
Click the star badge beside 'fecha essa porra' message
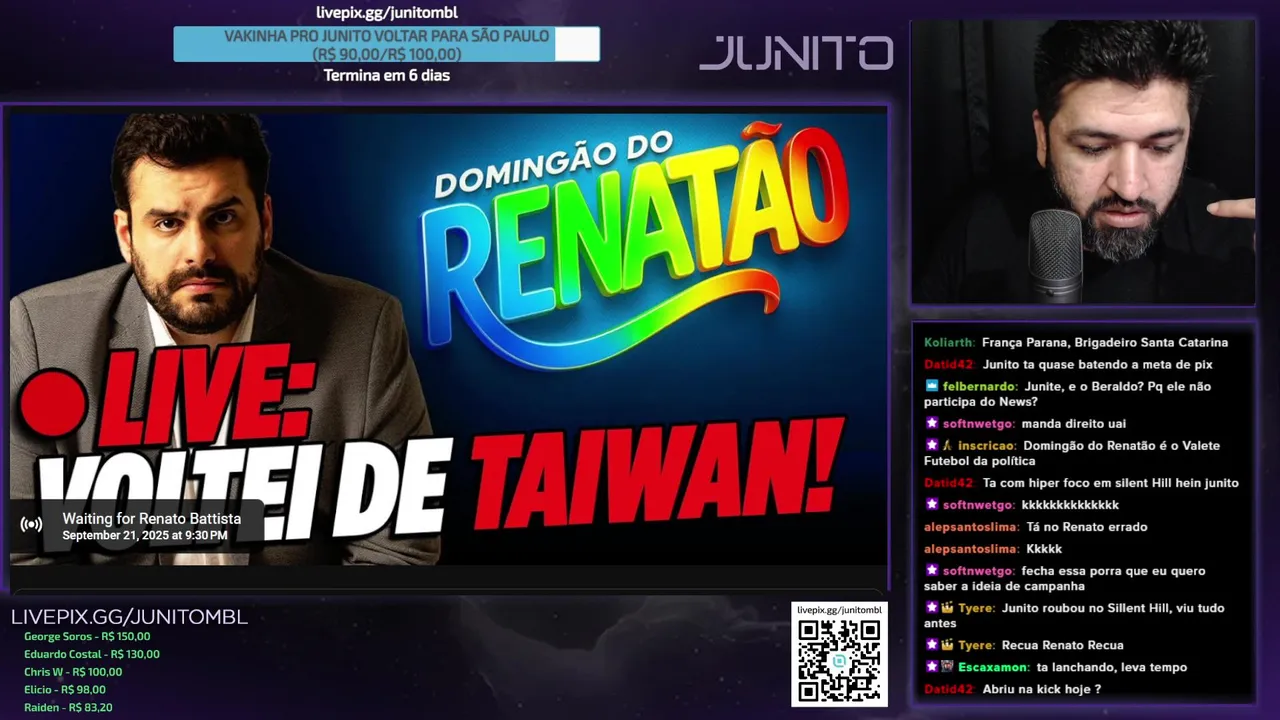931,571
